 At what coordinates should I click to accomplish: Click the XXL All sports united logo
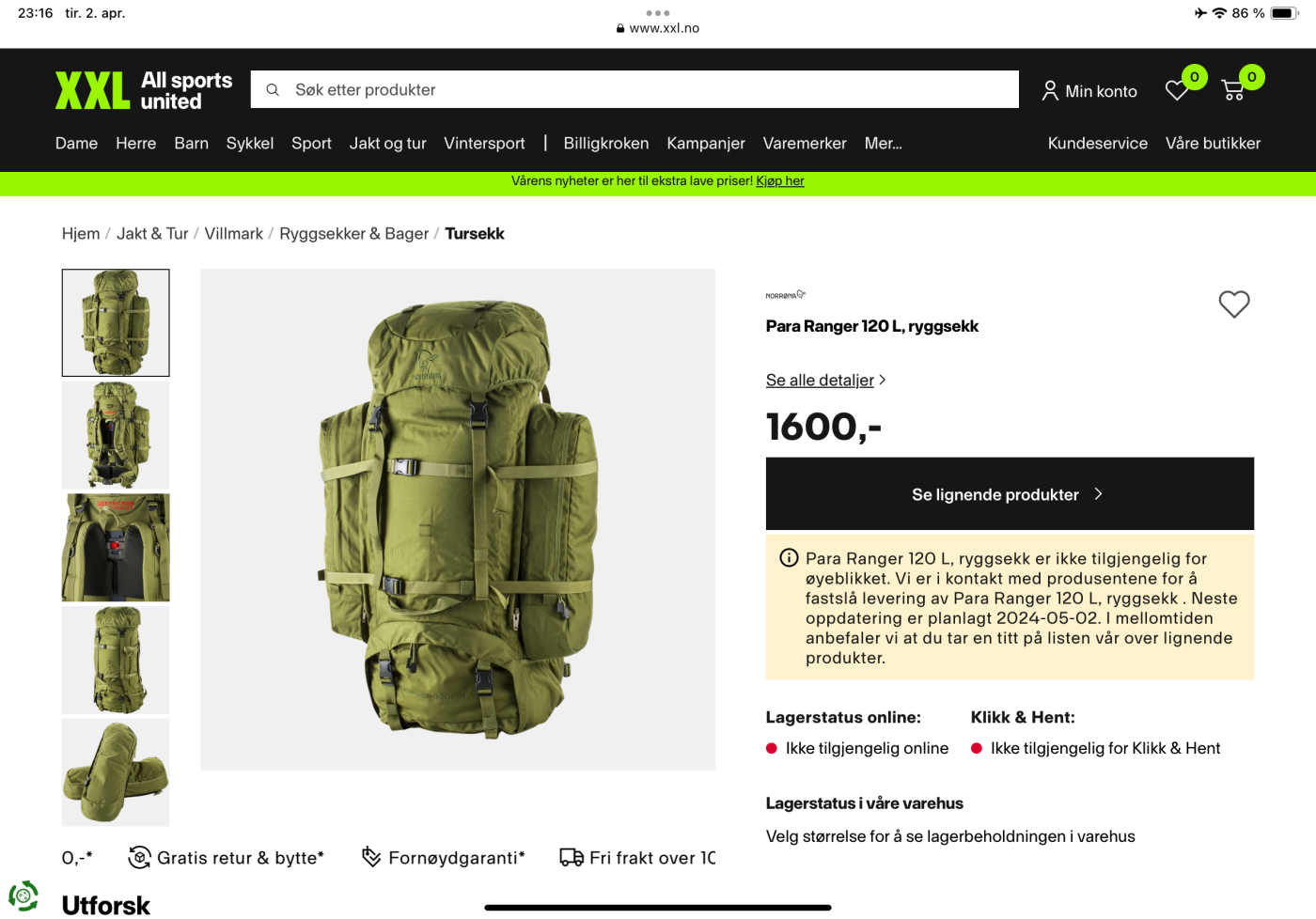click(x=144, y=90)
